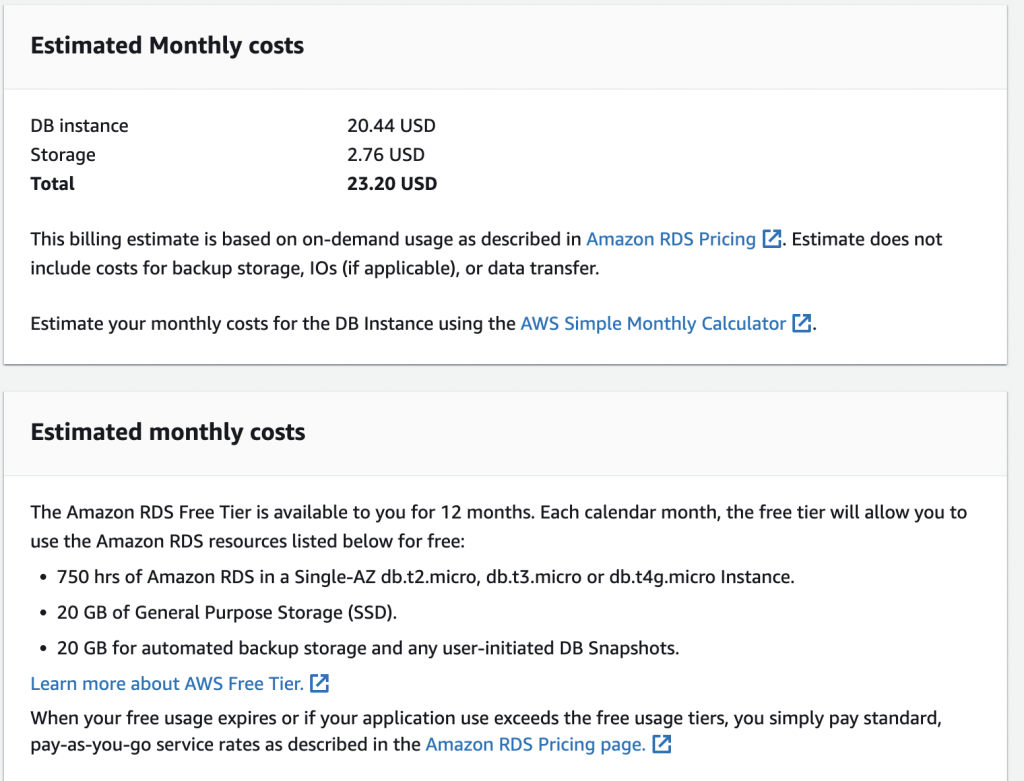Open Learn more about AWS Free Tier
Image resolution: width=1024 pixels, height=781 pixels.
pos(167,684)
